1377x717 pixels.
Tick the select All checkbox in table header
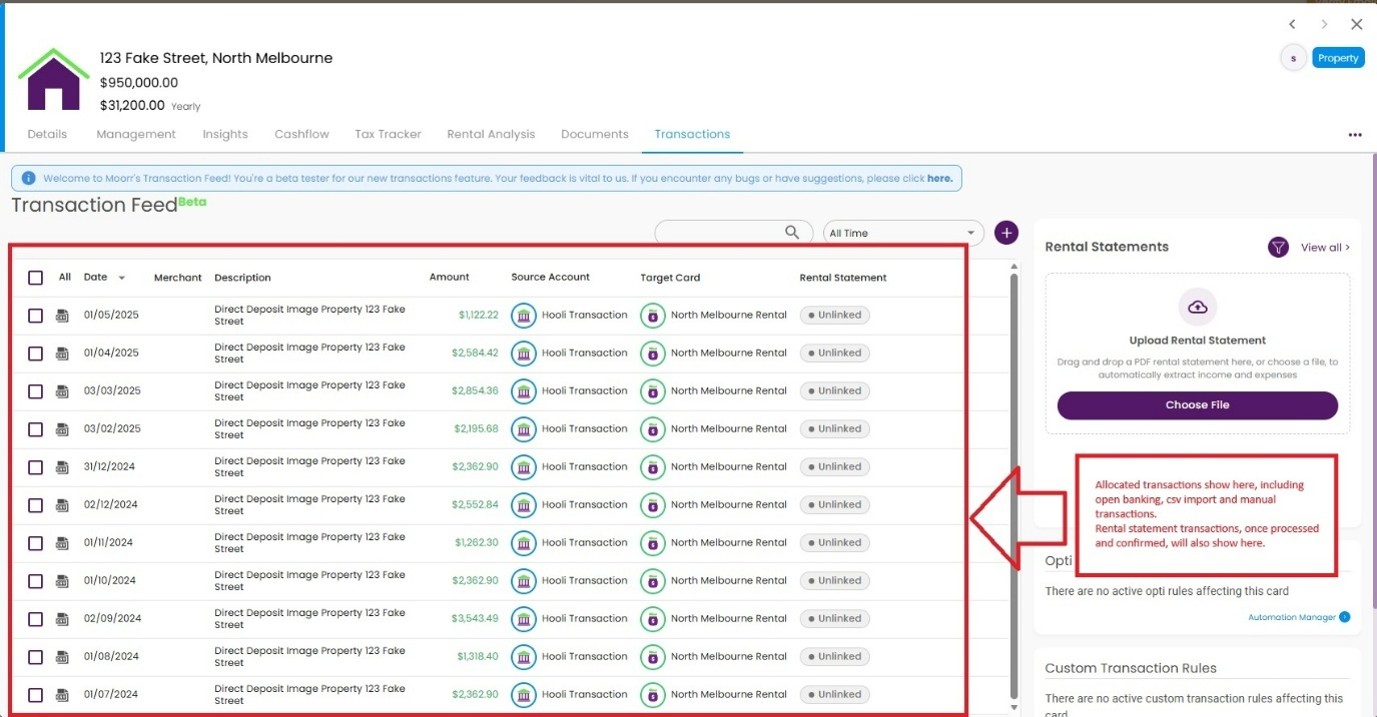pos(35,278)
